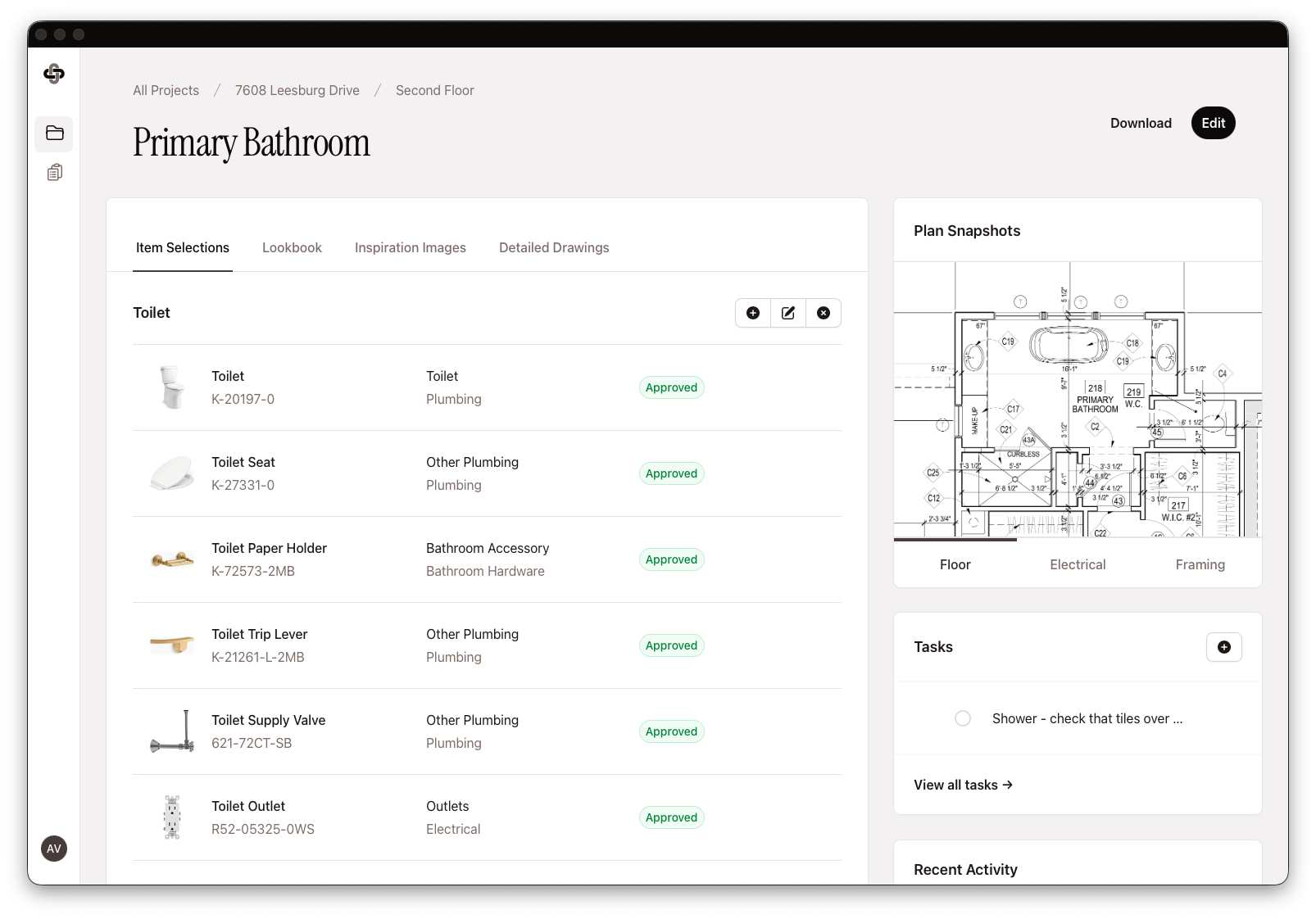Click the R52-05325-0WS model number
This screenshot has height=919, width=1316.
(x=263, y=829)
